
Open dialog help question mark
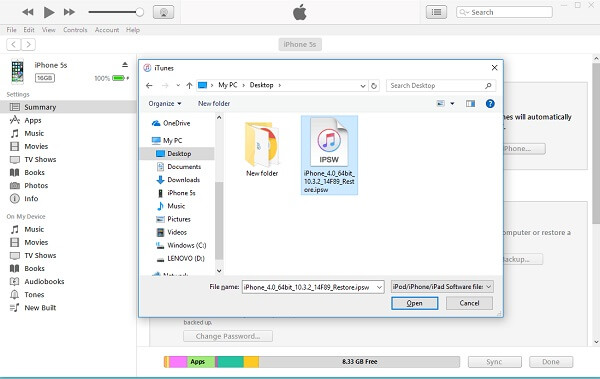(x=490, y=103)
